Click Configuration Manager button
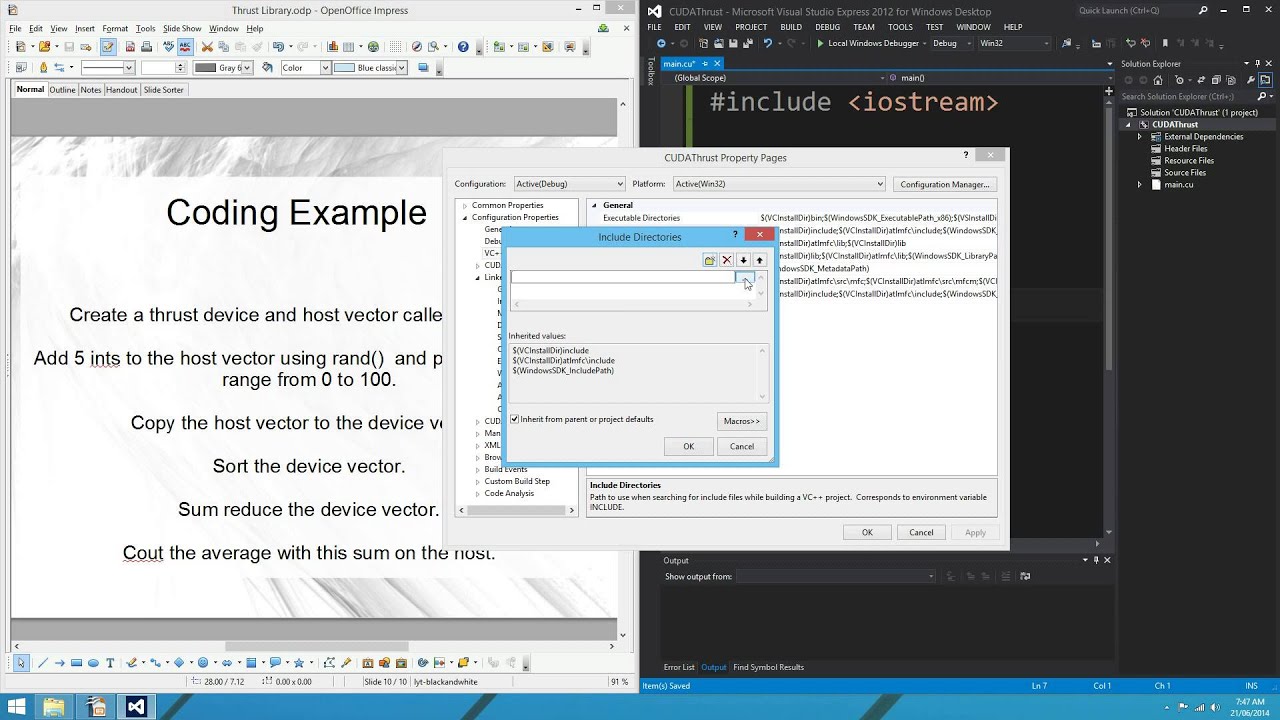The width and height of the screenshot is (1280, 720). point(945,184)
